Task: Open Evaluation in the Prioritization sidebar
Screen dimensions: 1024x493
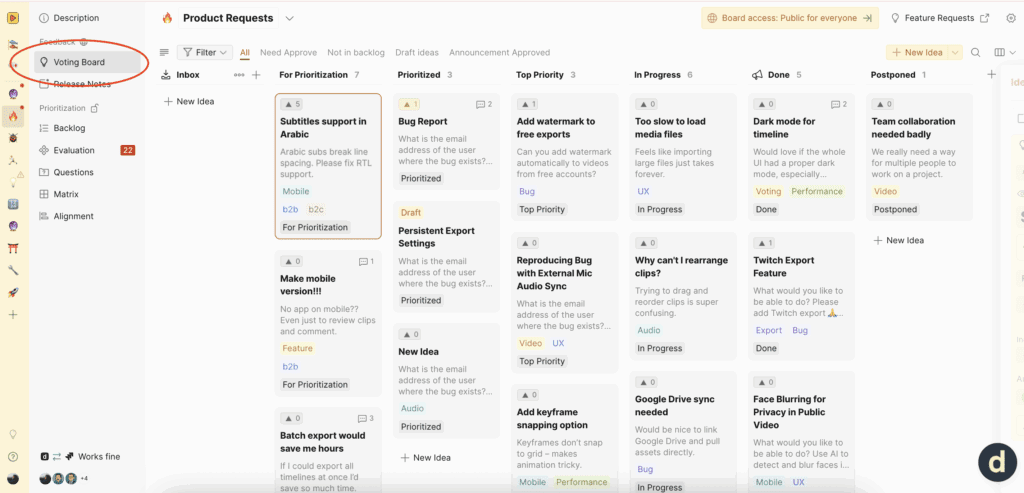Action: 74,150
